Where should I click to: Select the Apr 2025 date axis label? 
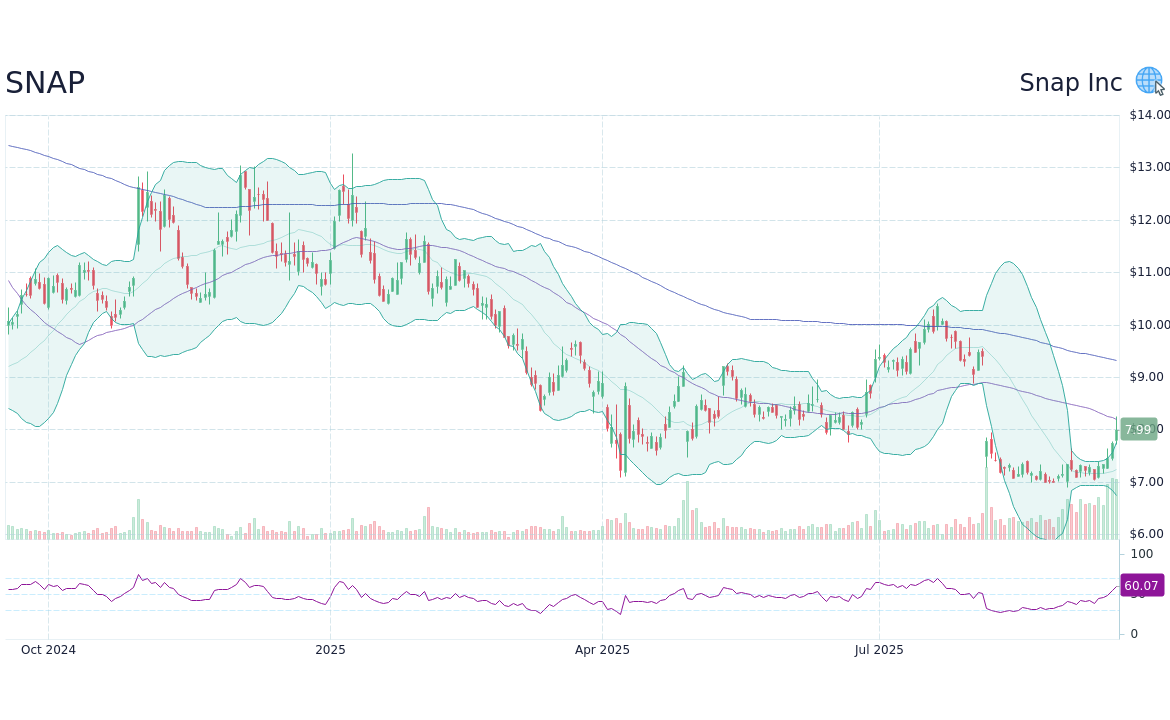click(602, 649)
